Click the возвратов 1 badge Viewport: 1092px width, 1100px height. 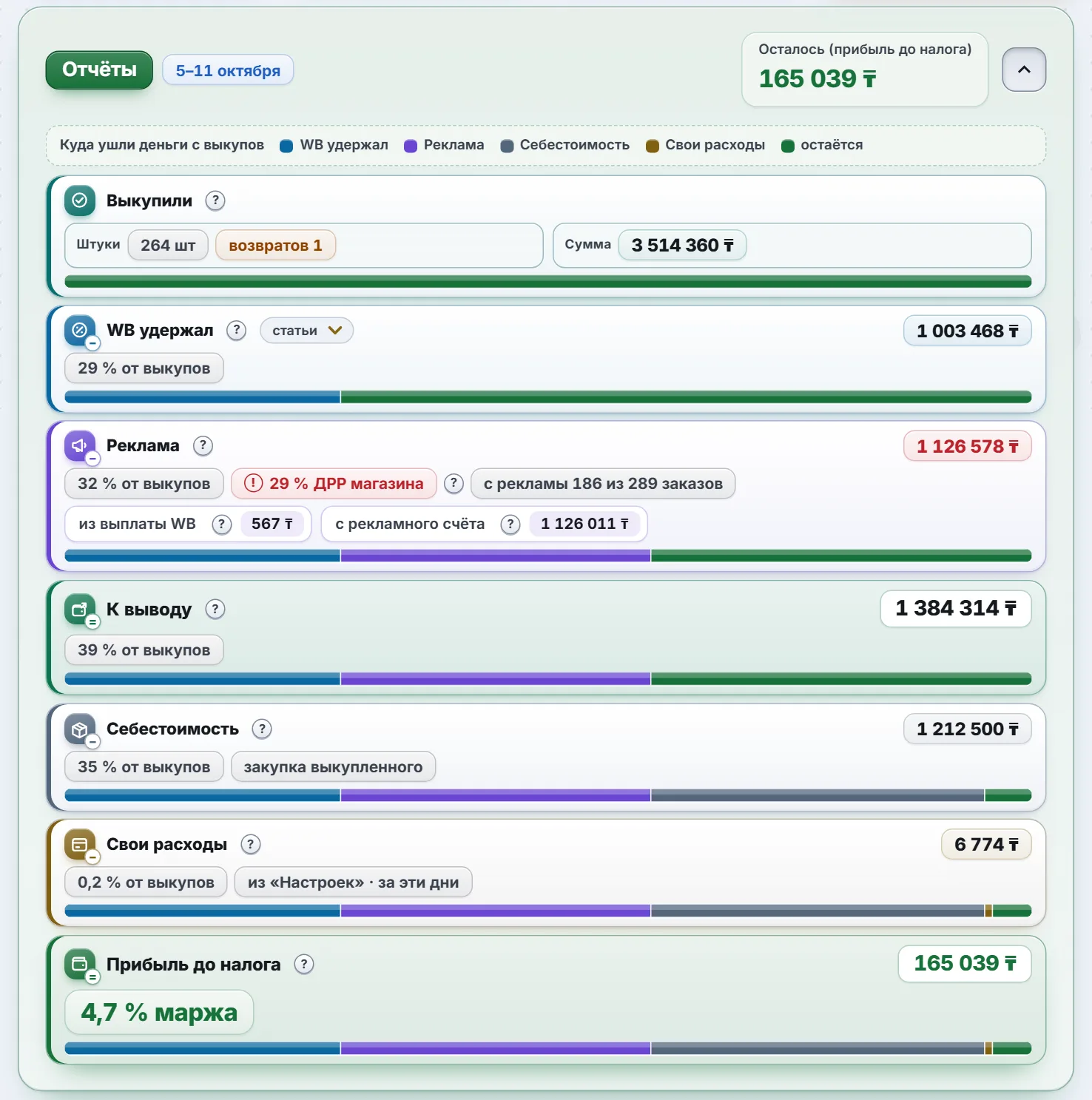point(275,246)
